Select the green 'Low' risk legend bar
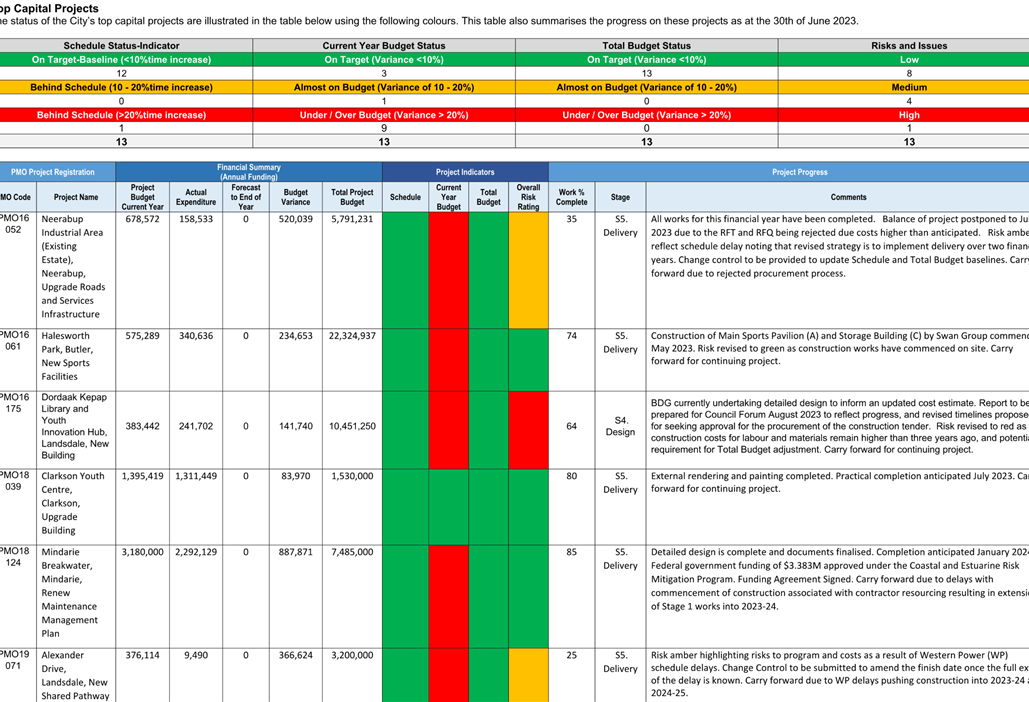Image resolution: width=1029 pixels, height=702 pixels. 909,60
